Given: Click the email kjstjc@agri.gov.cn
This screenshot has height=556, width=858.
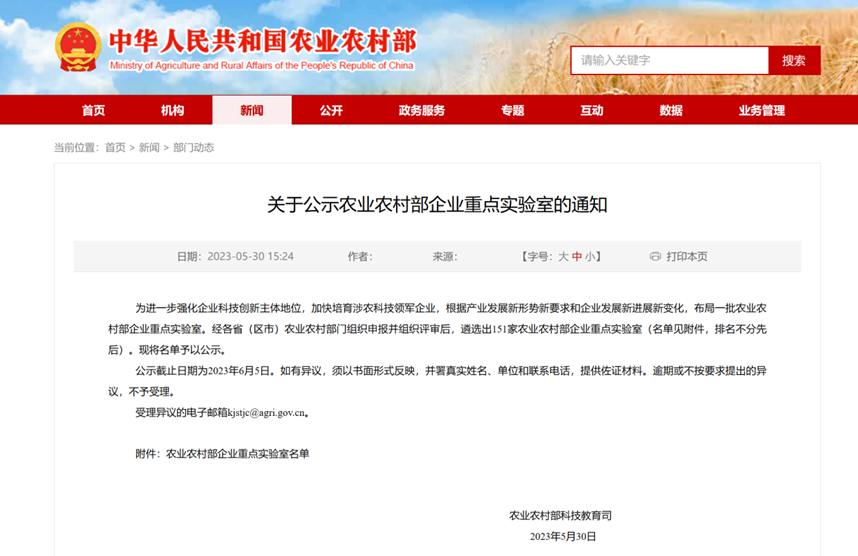Looking at the screenshot, I should (266, 413).
